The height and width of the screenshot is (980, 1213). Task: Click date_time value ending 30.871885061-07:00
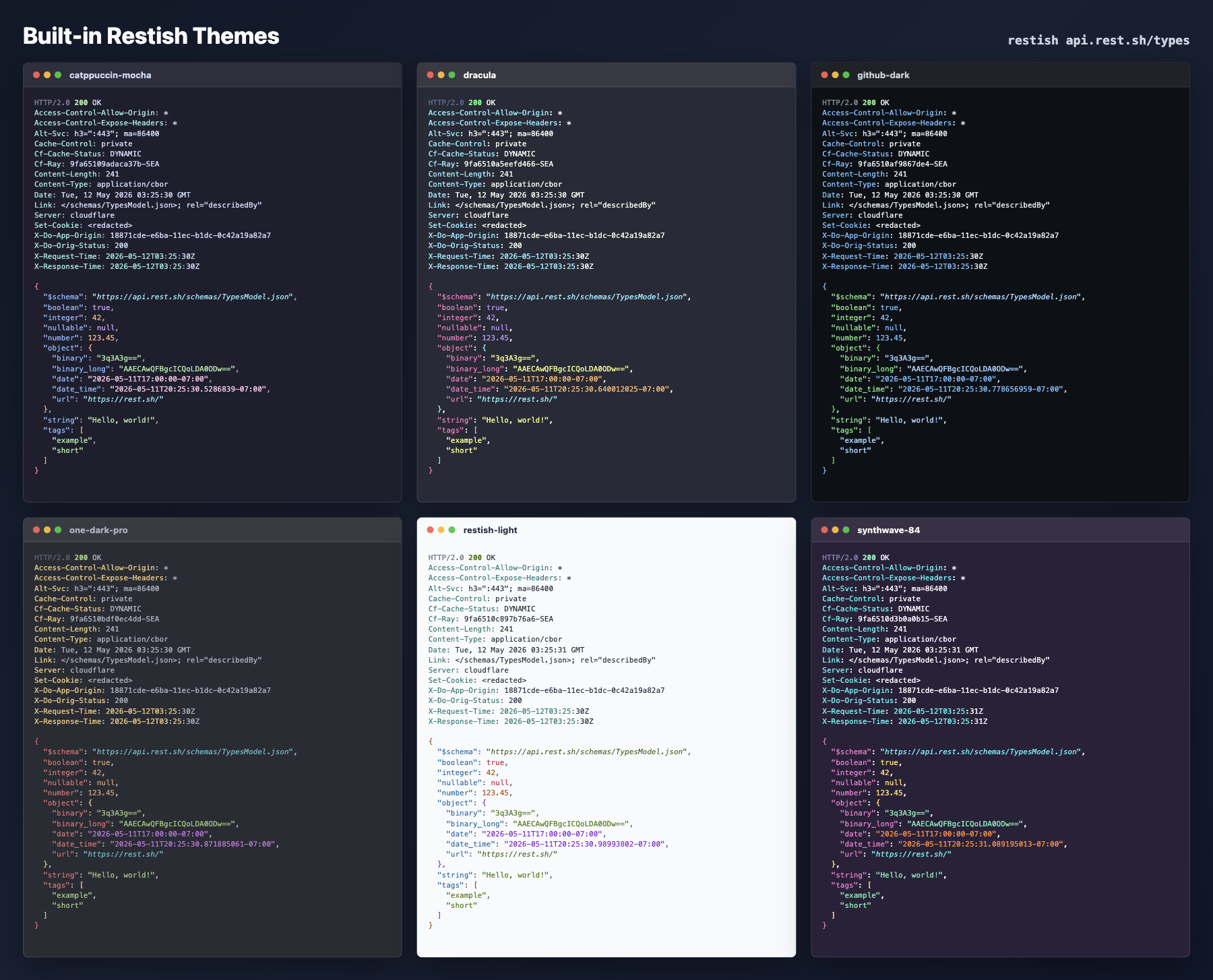click(x=193, y=844)
